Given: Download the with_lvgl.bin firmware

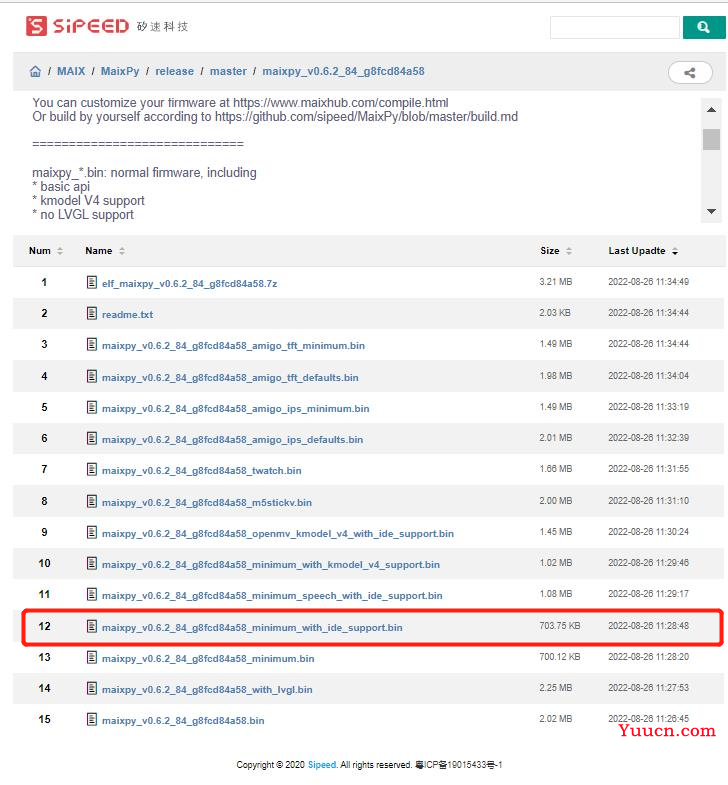Looking at the screenshot, I should (207, 690).
